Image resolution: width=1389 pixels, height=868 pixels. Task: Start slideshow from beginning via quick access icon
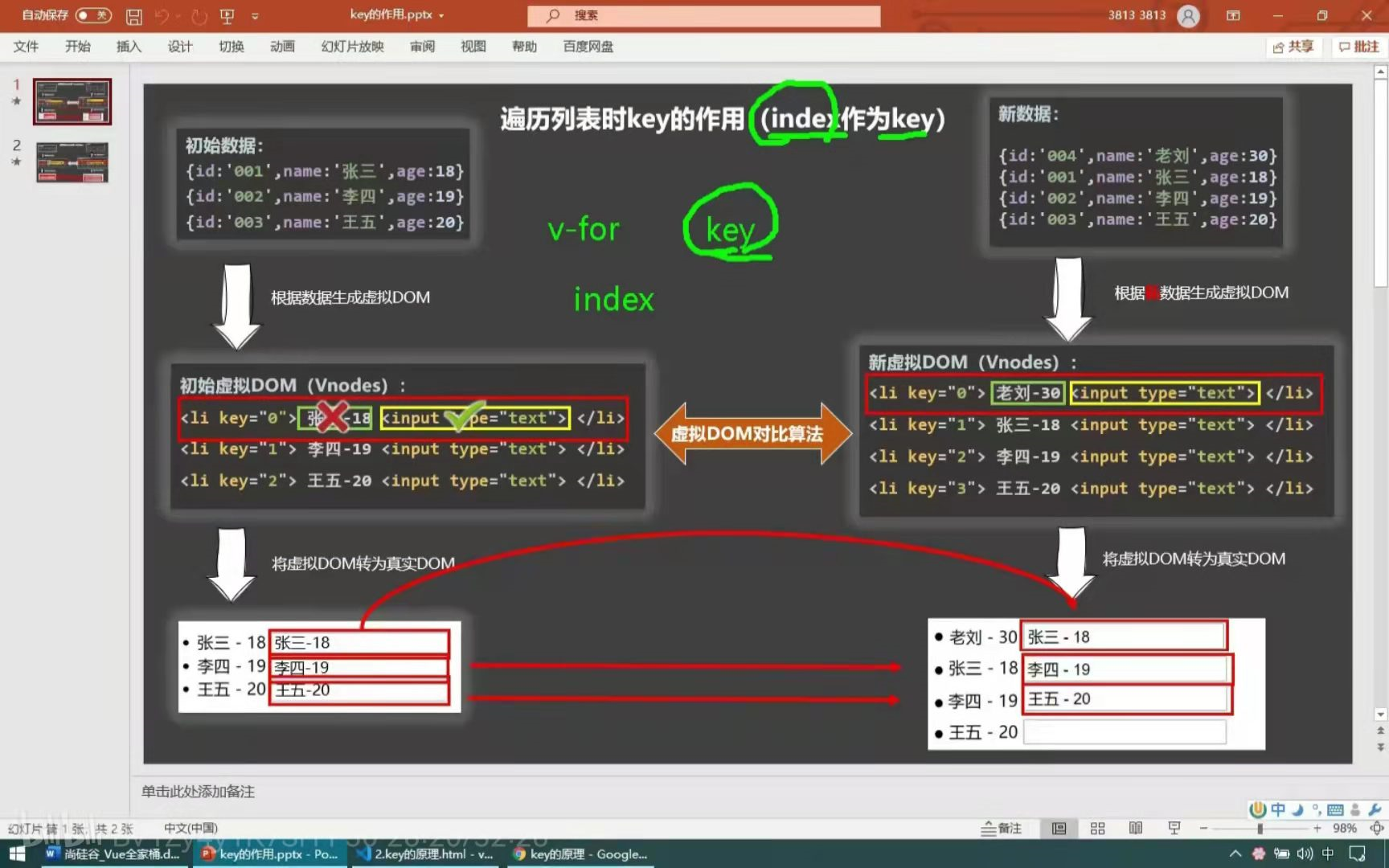click(x=227, y=16)
